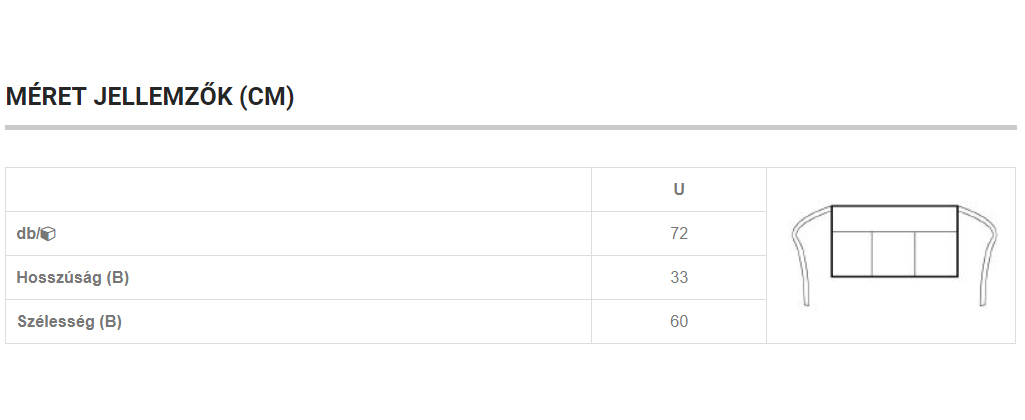This screenshot has height=420, width=1025.
Task: Click the middle pocket in apron diagram
Action: coord(894,253)
